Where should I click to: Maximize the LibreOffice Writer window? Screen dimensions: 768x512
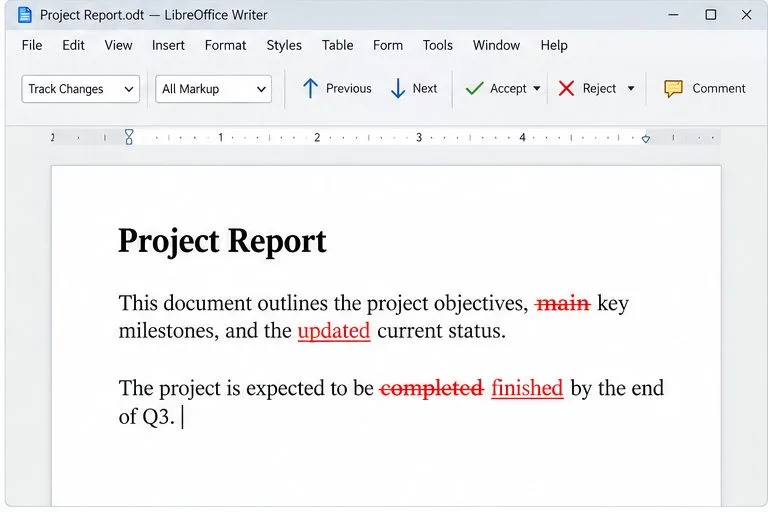(x=711, y=15)
